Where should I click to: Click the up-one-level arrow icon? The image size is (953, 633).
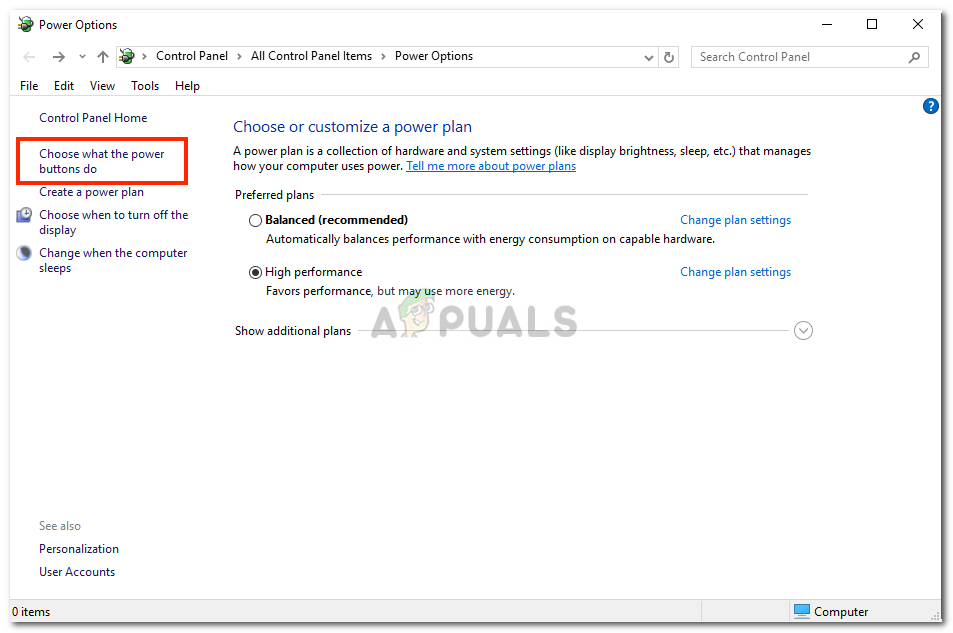102,57
